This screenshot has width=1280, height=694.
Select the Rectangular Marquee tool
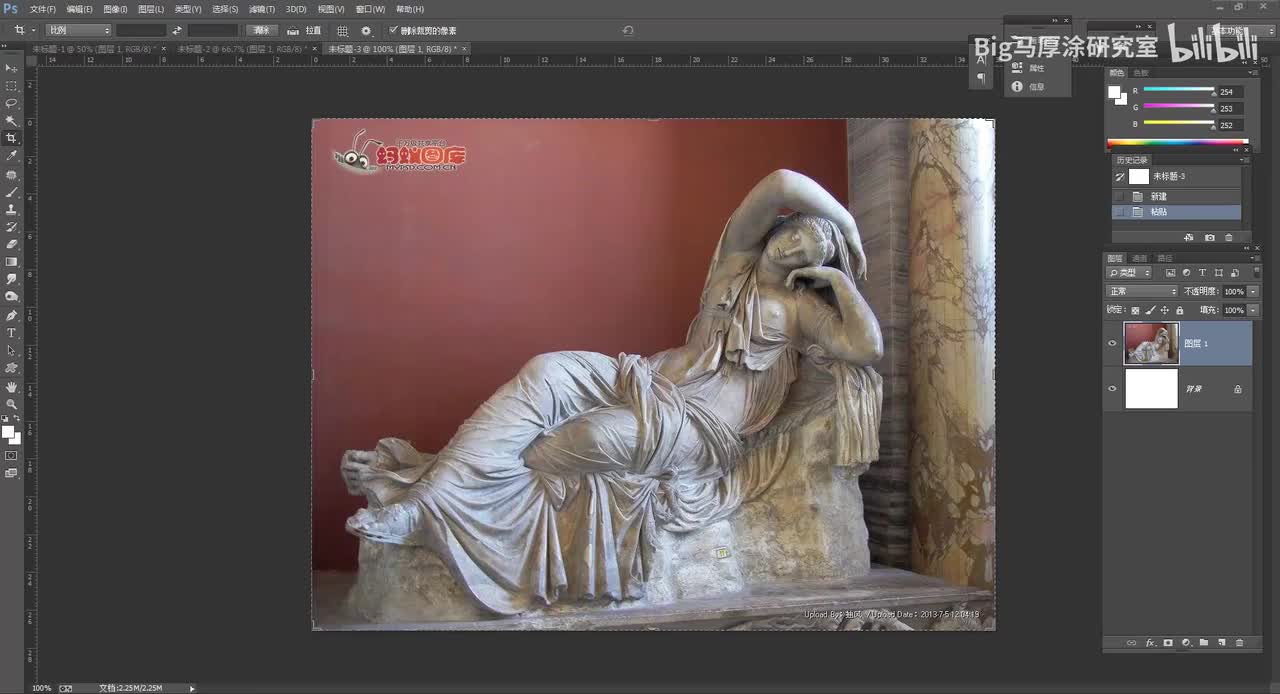[x=12, y=86]
